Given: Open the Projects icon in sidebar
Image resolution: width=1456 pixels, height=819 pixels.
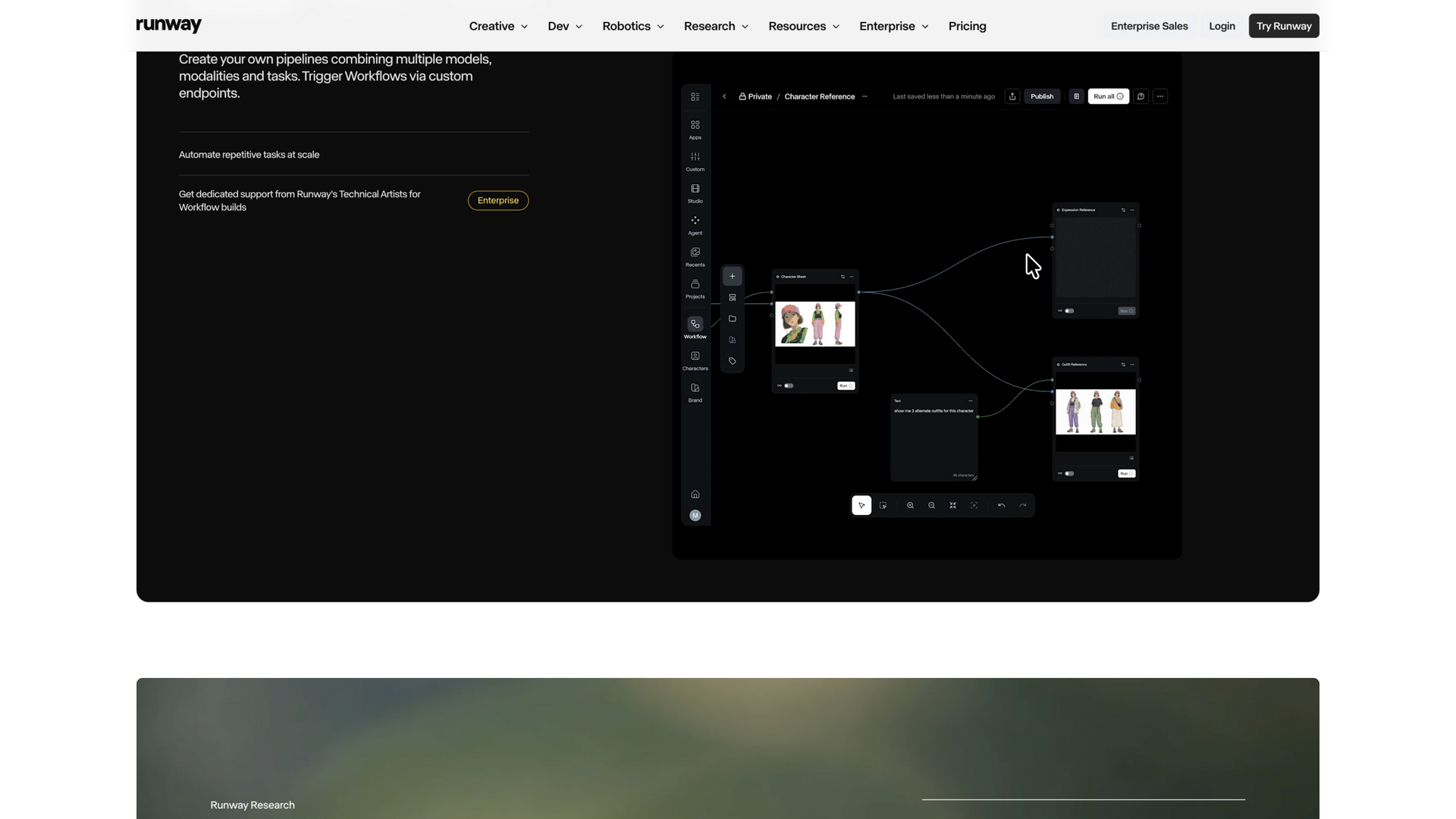Looking at the screenshot, I should pos(695,284).
